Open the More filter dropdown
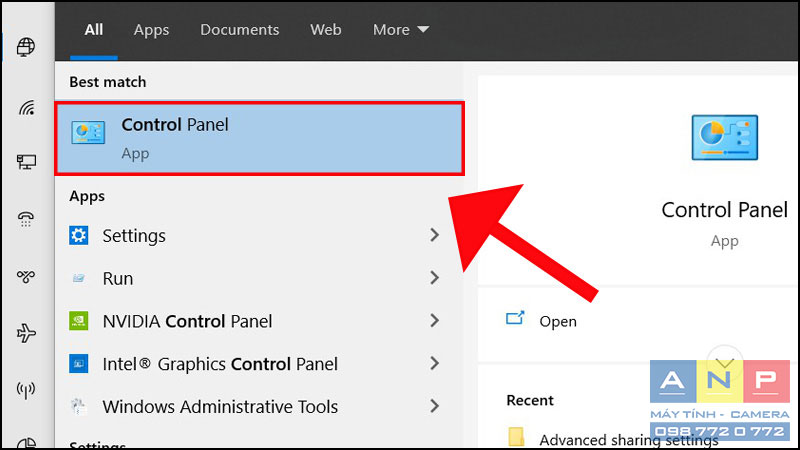The height and width of the screenshot is (450, 800). pos(401,30)
